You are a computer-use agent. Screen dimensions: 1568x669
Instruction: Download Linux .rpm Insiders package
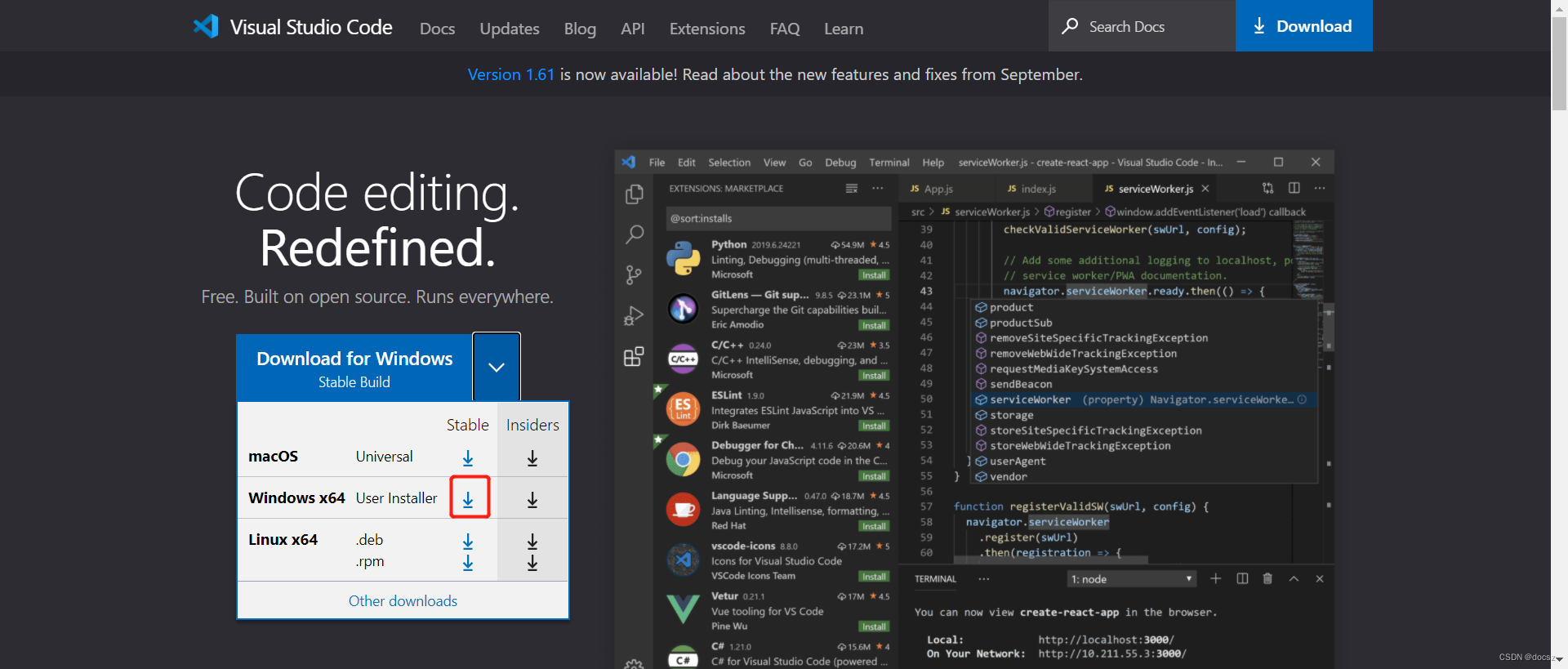click(x=532, y=562)
